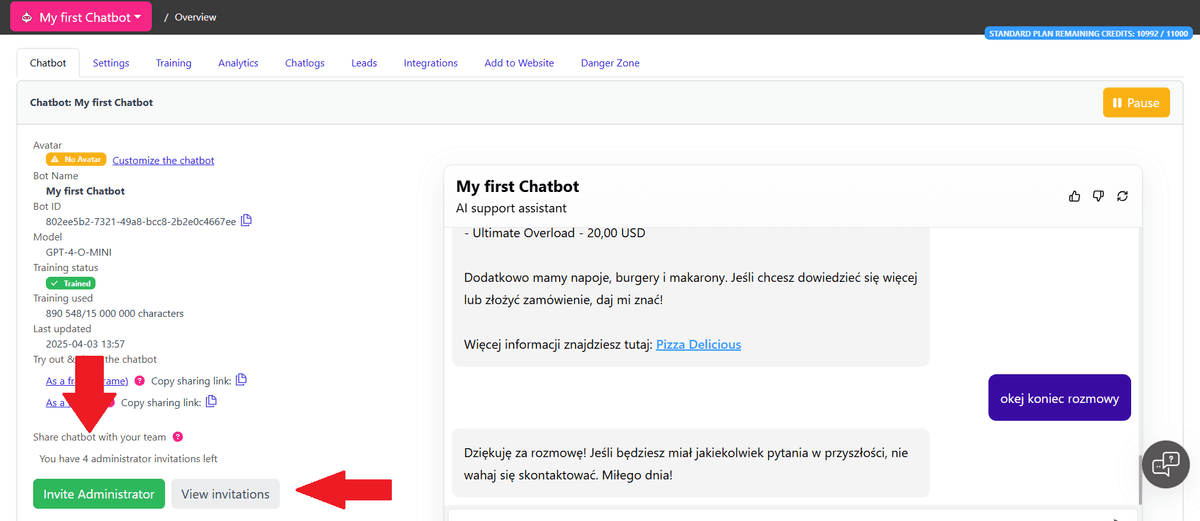Image resolution: width=1200 pixels, height=521 pixels.
Task: Copy the Bot ID to clipboard
Action: pos(246,221)
